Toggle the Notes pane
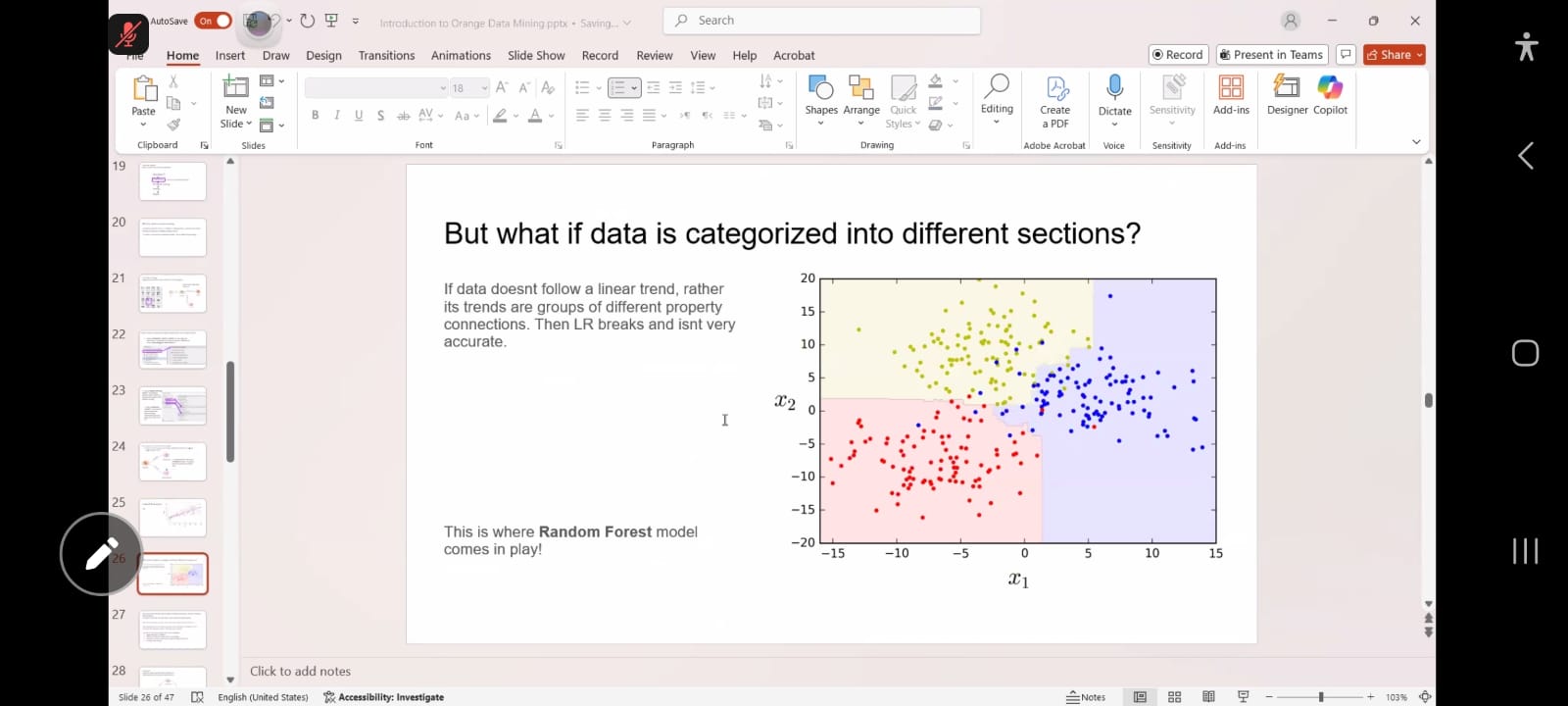This screenshot has width=1568, height=706. (x=1086, y=697)
